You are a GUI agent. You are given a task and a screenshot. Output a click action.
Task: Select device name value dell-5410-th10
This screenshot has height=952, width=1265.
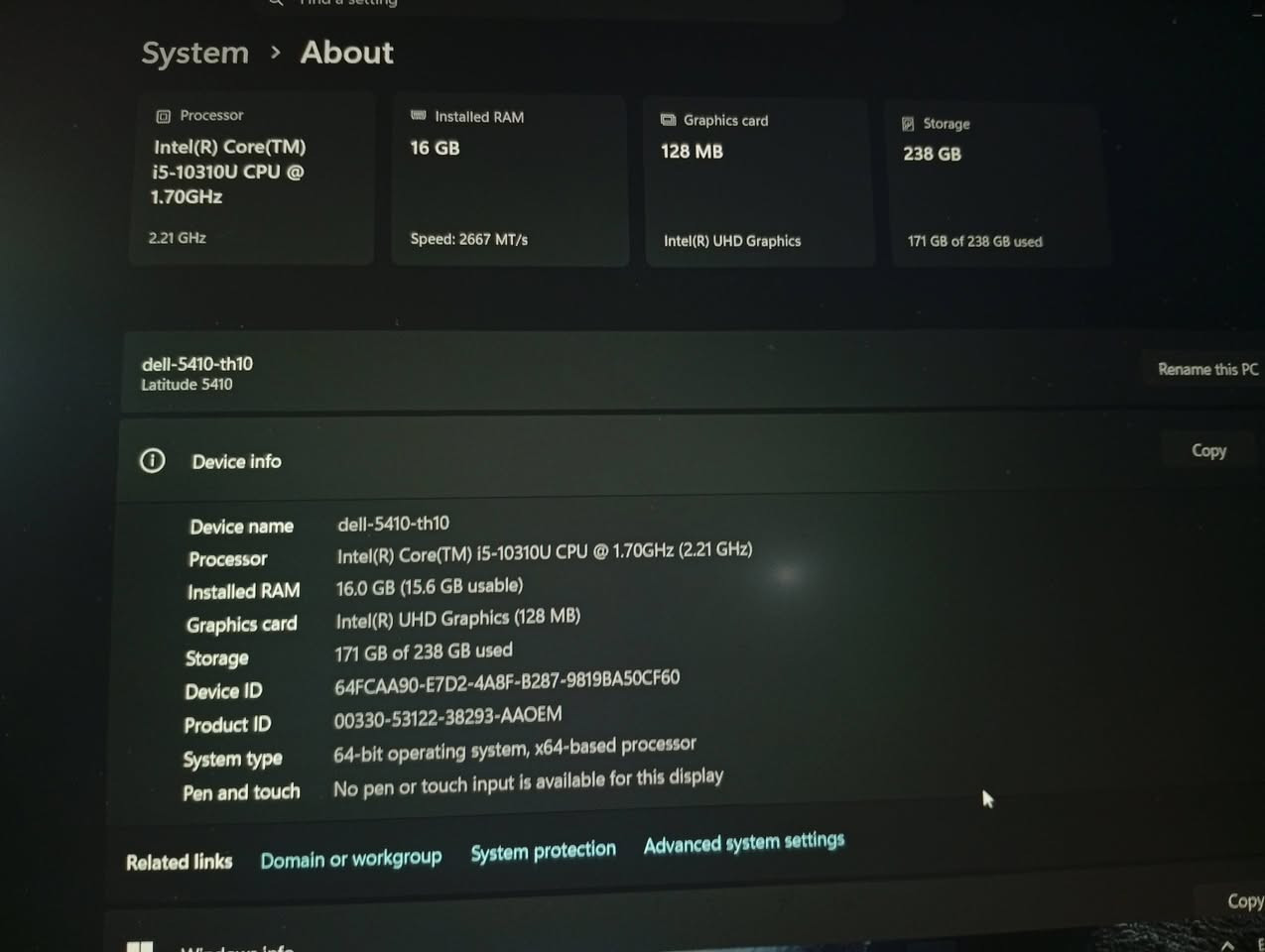[393, 523]
